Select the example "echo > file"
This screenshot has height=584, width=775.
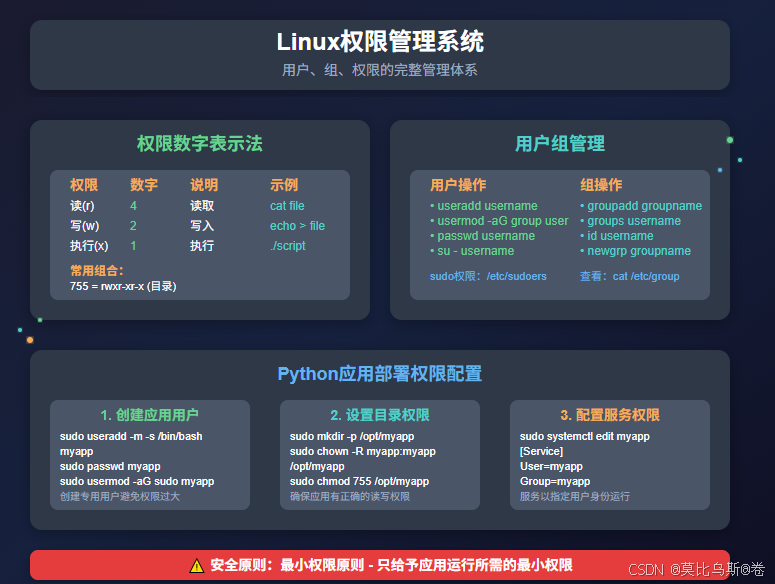(298, 226)
